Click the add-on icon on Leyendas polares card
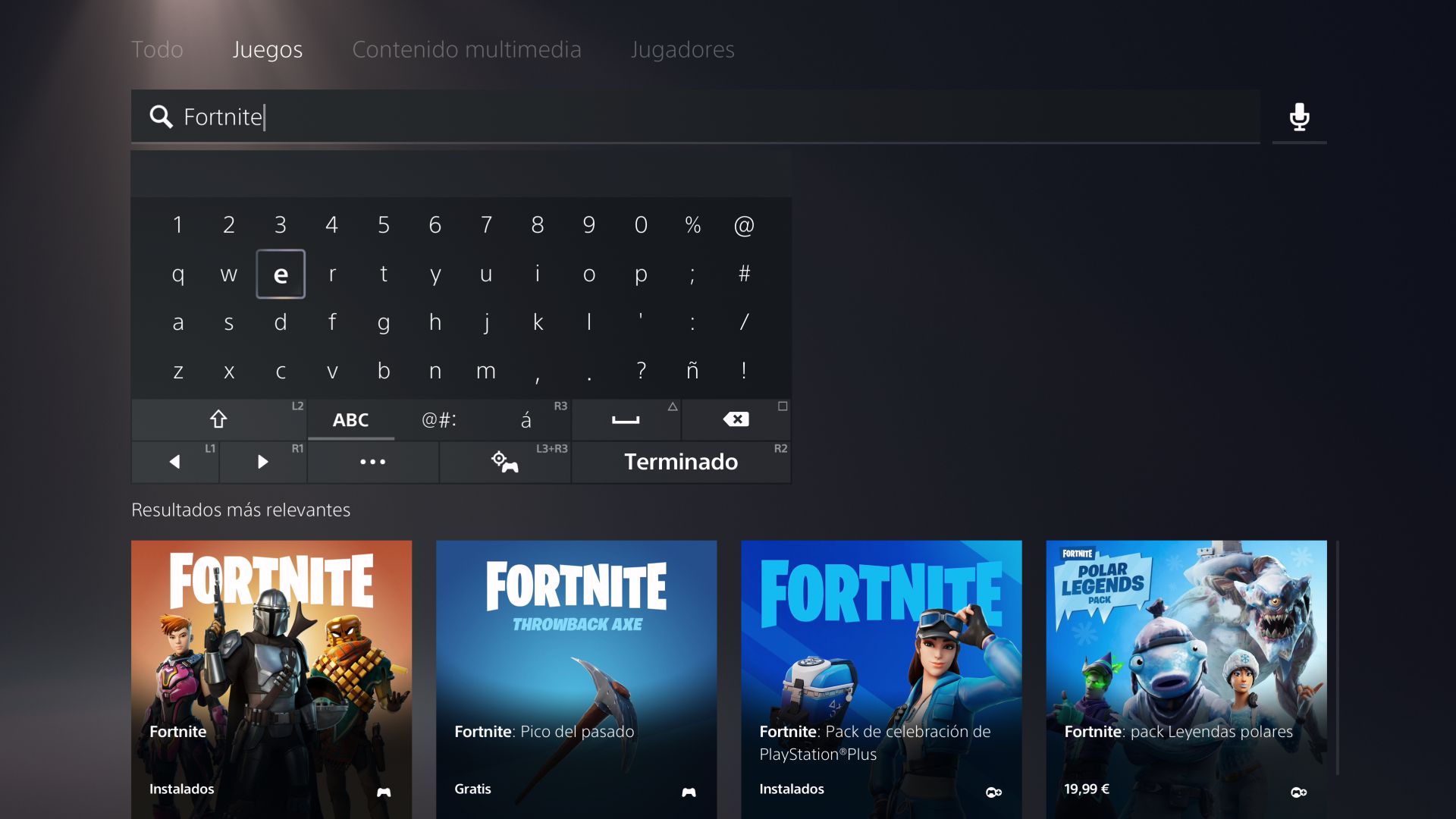The image size is (1456, 819). [x=1298, y=792]
